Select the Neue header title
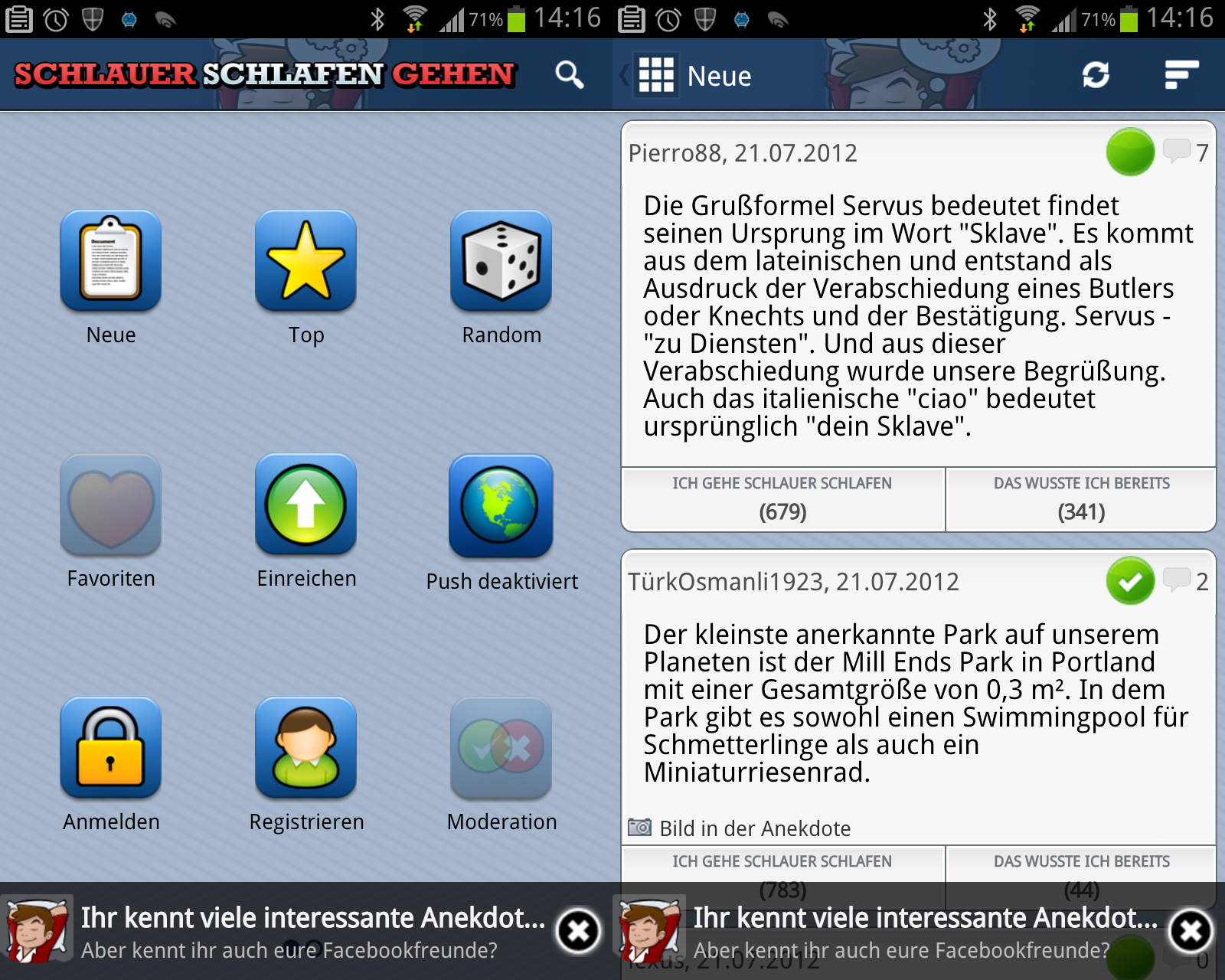Screen dimensions: 1225x980 click(x=719, y=76)
